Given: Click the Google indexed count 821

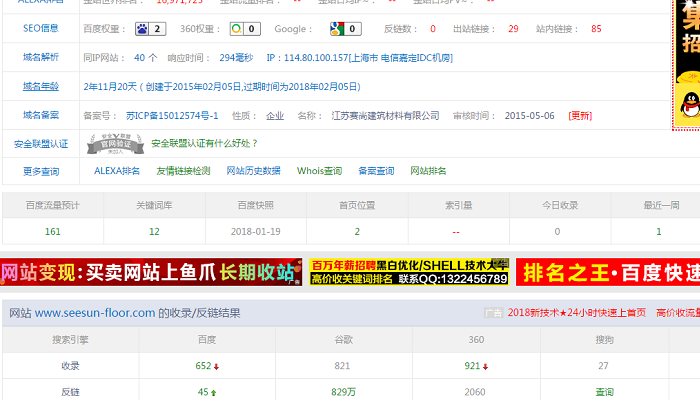Looking at the screenshot, I should (342, 366).
